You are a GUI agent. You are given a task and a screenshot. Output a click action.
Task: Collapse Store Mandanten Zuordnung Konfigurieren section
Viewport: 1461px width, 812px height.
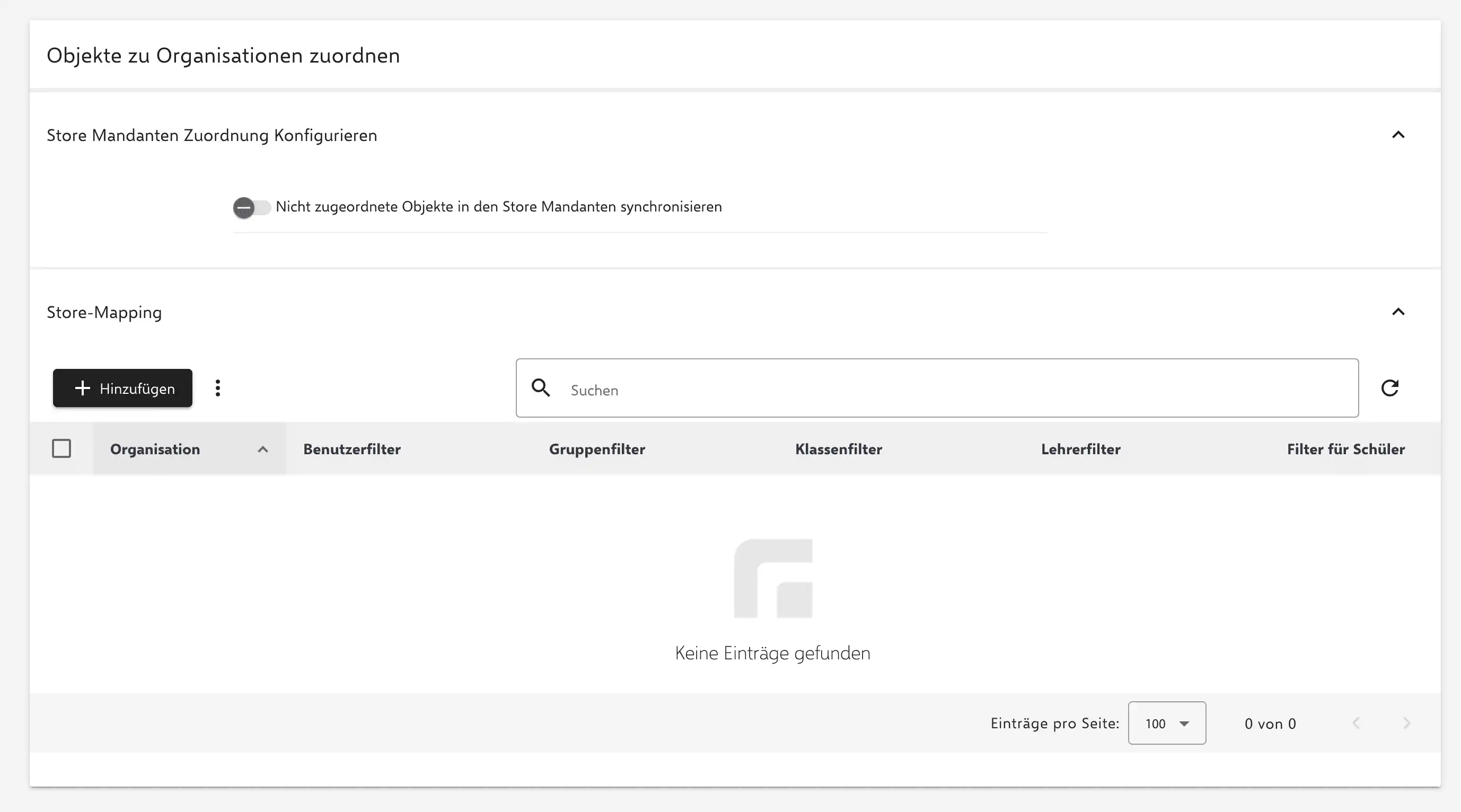tap(1398, 135)
